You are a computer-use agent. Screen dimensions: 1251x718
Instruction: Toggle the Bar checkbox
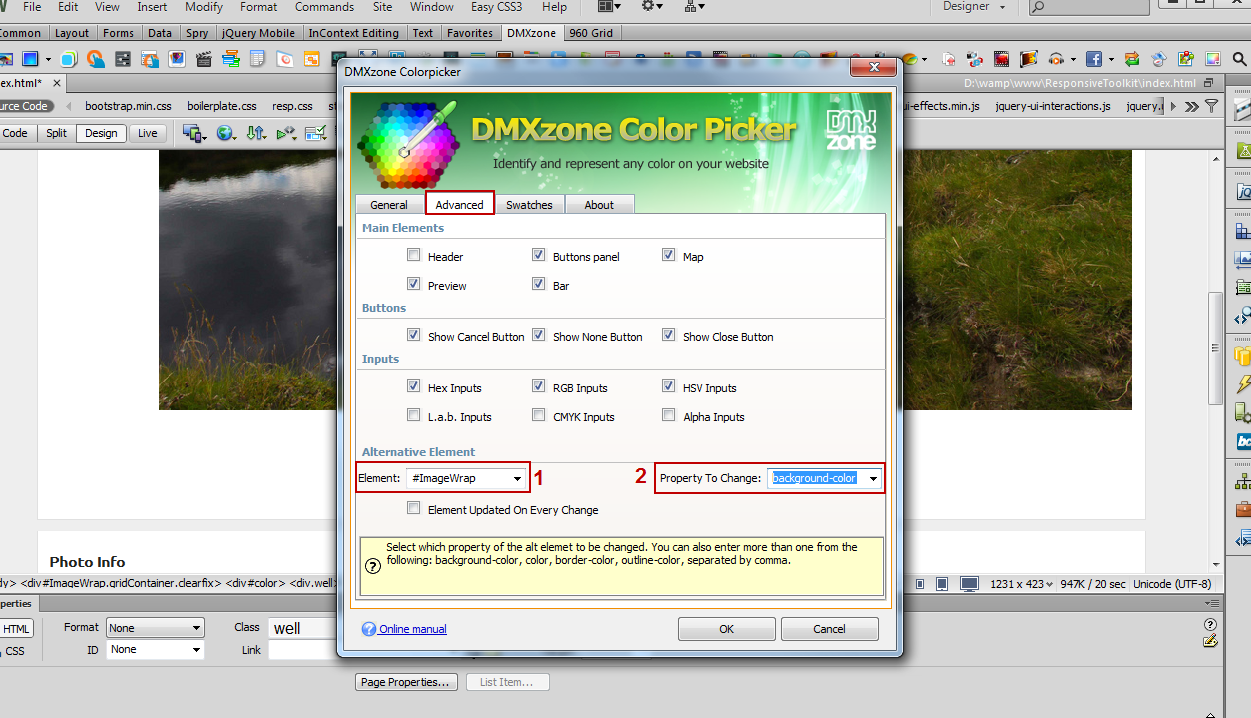point(539,284)
